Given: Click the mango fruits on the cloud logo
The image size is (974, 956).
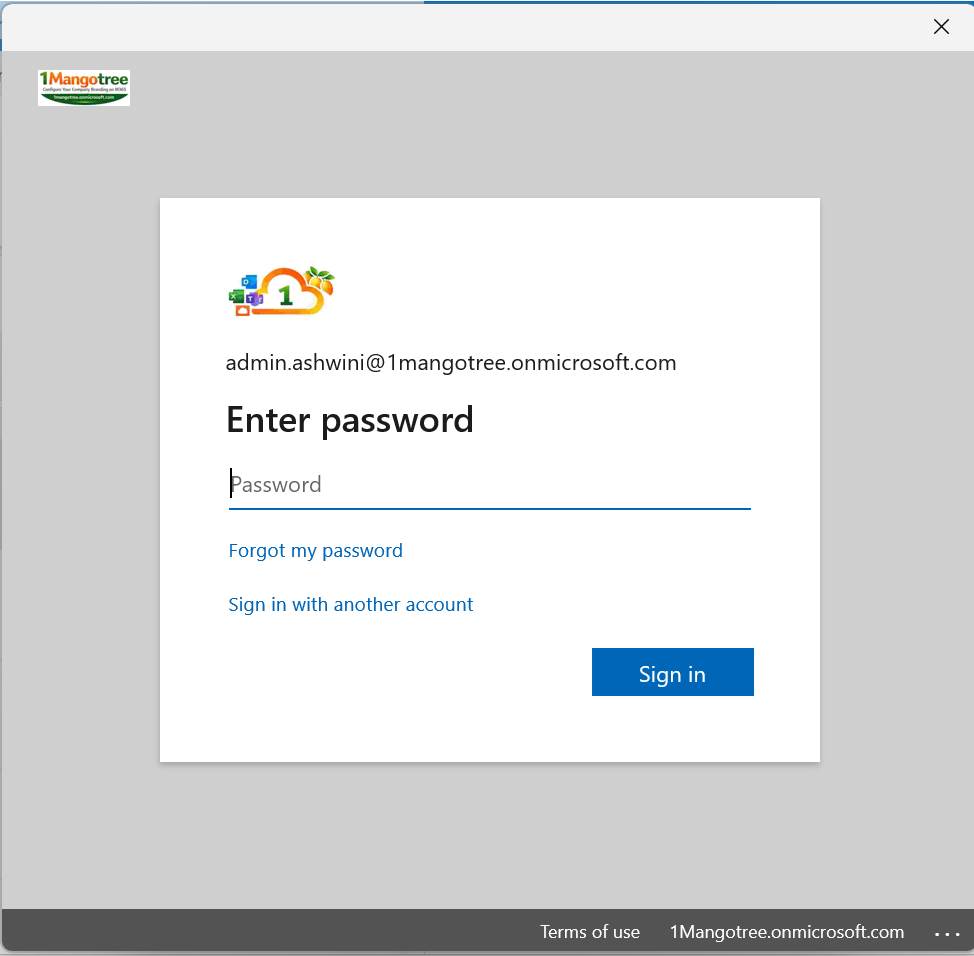Looking at the screenshot, I should click(319, 285).
